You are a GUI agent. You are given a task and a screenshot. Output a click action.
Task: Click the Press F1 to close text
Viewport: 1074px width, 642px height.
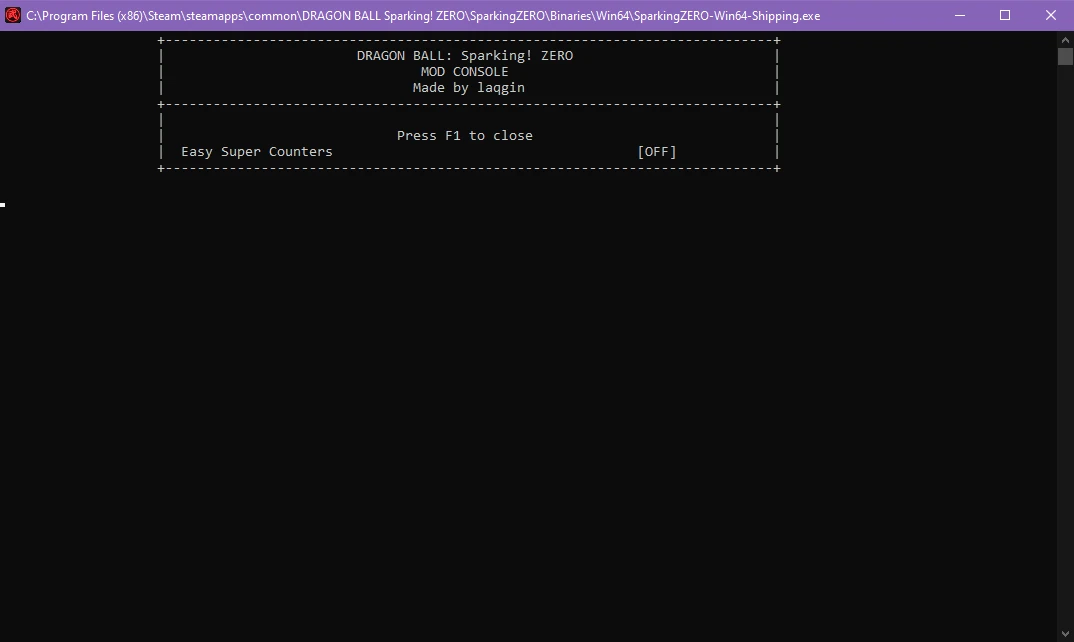[x=464, y=136]
